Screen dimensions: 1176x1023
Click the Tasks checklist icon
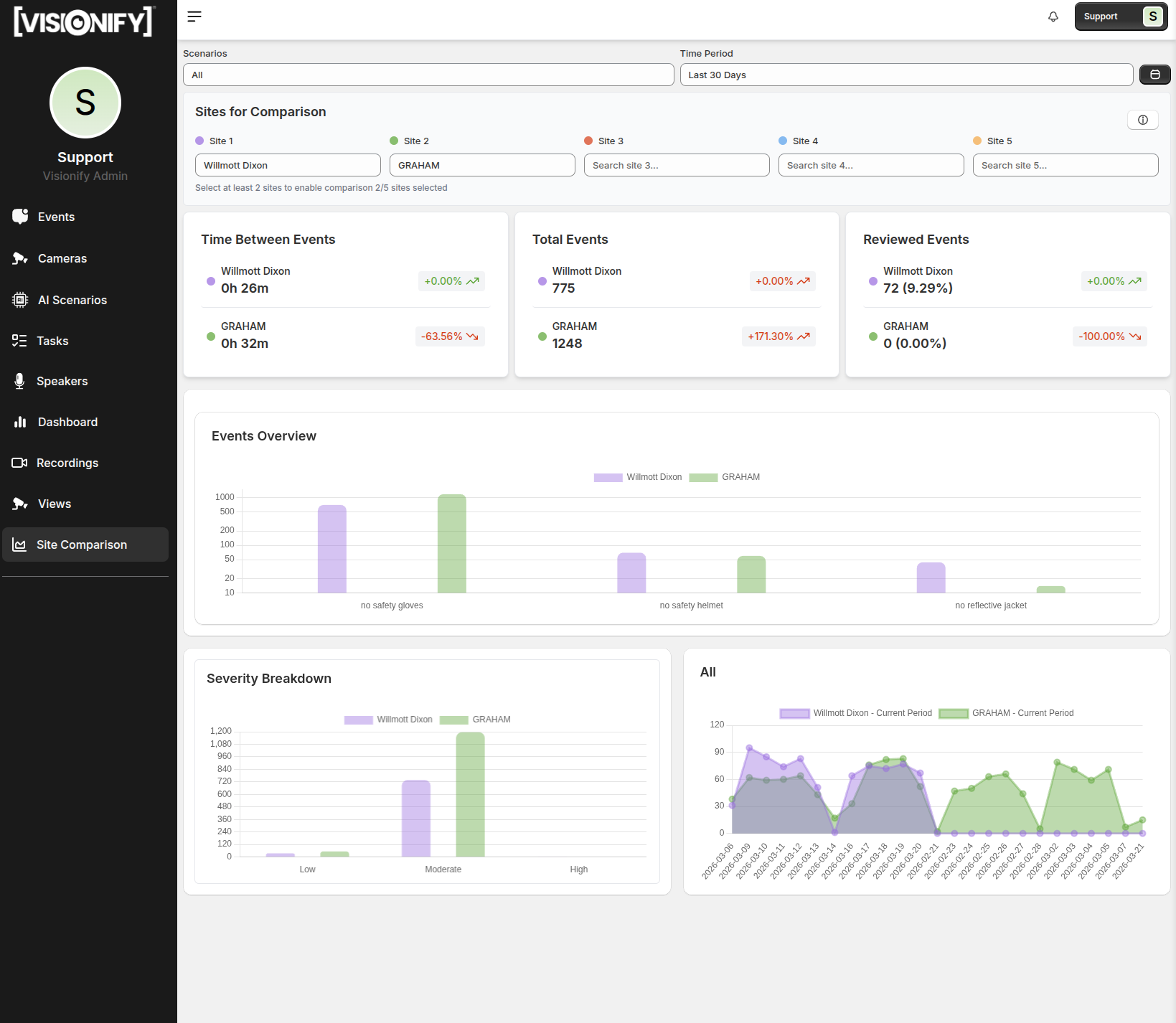(19, 341)
